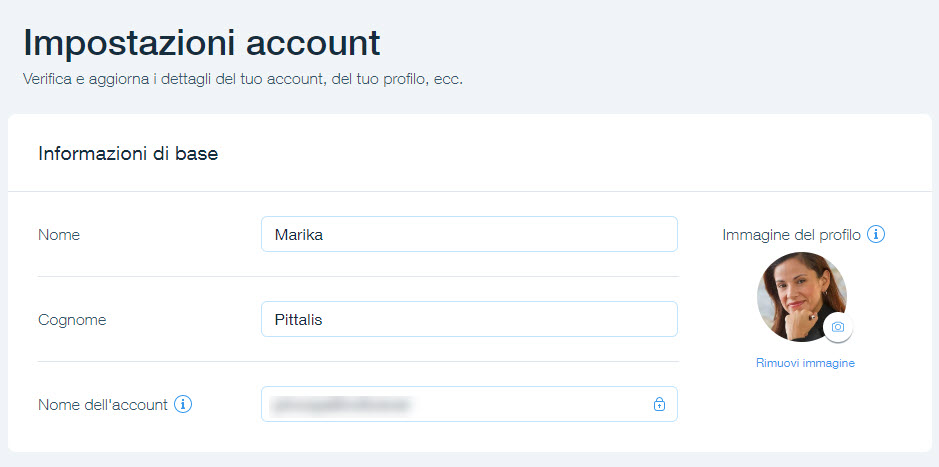
Task: Click the subtitle starting with "Verifica e aggiorna"
Action: point(242,79)
